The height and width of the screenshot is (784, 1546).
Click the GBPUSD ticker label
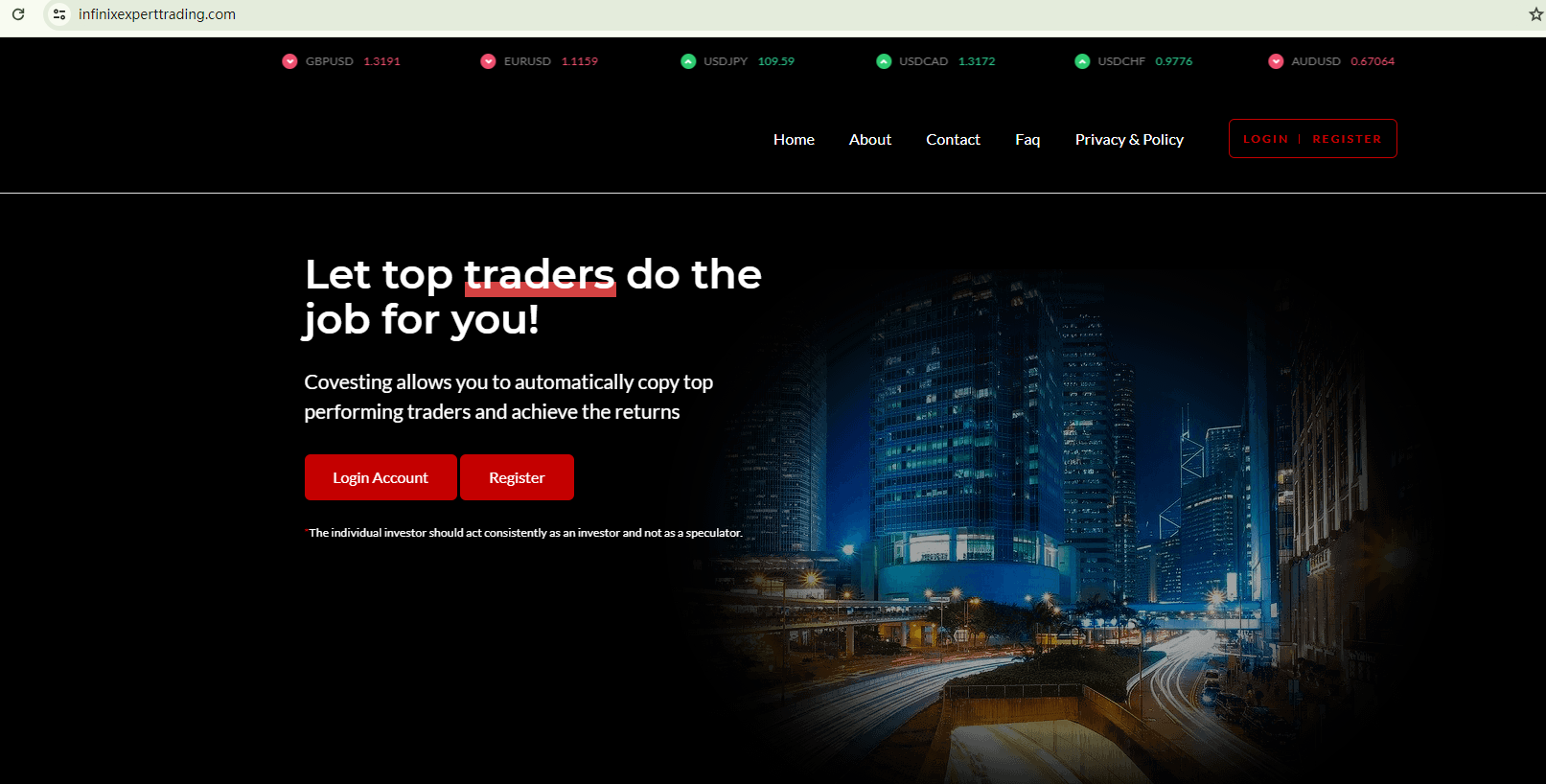[x=330, y=61]
